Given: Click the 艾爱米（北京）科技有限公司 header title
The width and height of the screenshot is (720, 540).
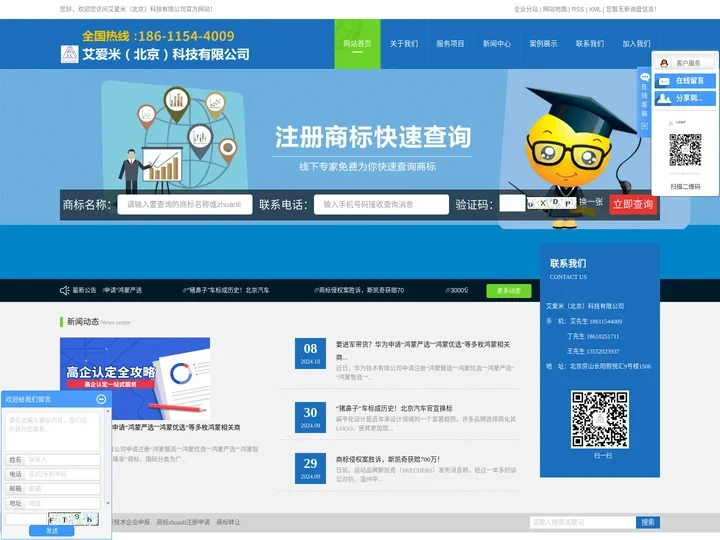Looking at the screenshot, I should (x=166, y=54).
